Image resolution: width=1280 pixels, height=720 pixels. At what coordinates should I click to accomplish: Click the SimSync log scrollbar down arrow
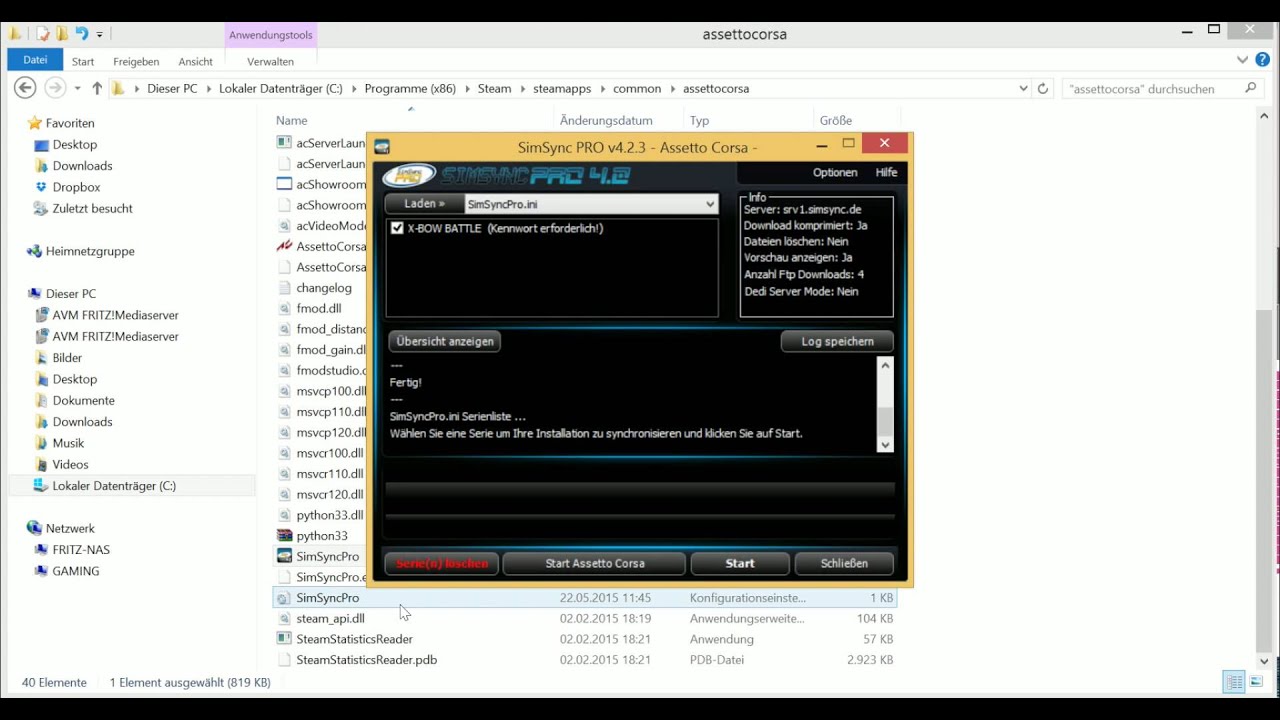(885, 445)
